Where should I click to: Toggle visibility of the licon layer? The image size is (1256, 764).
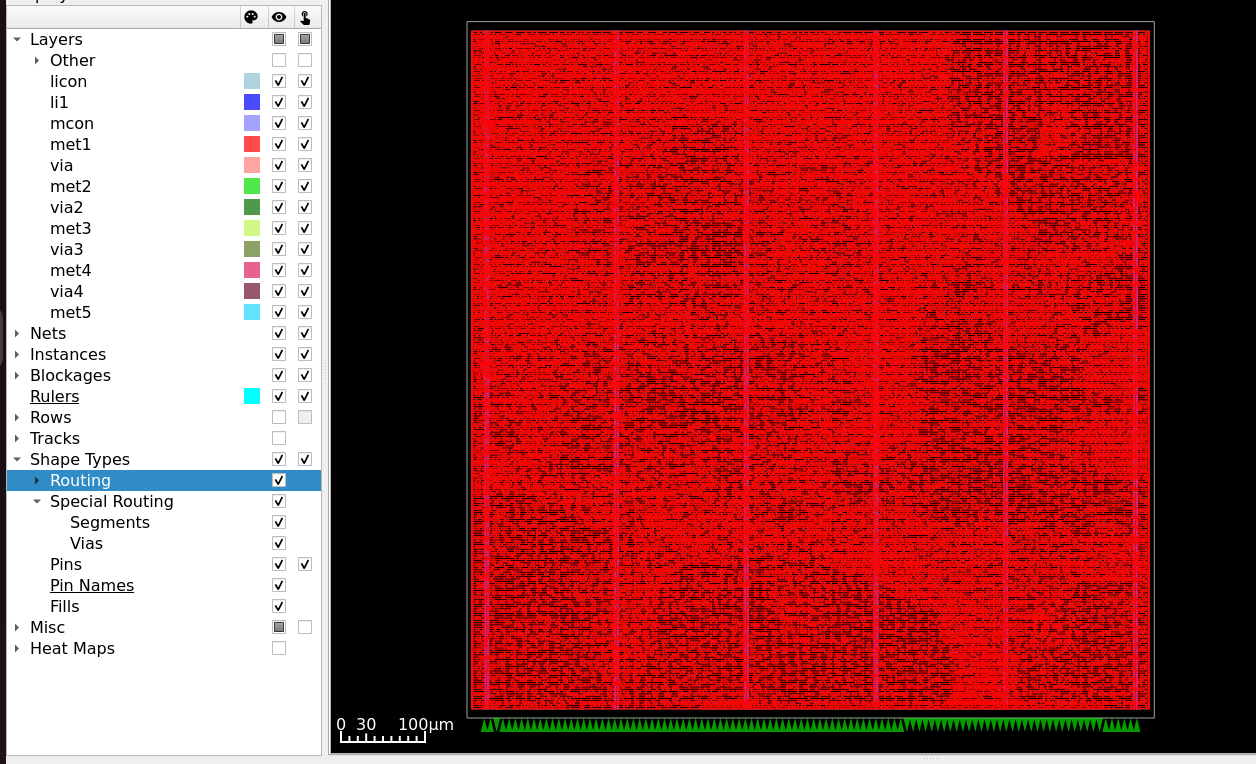click(279, 81)
